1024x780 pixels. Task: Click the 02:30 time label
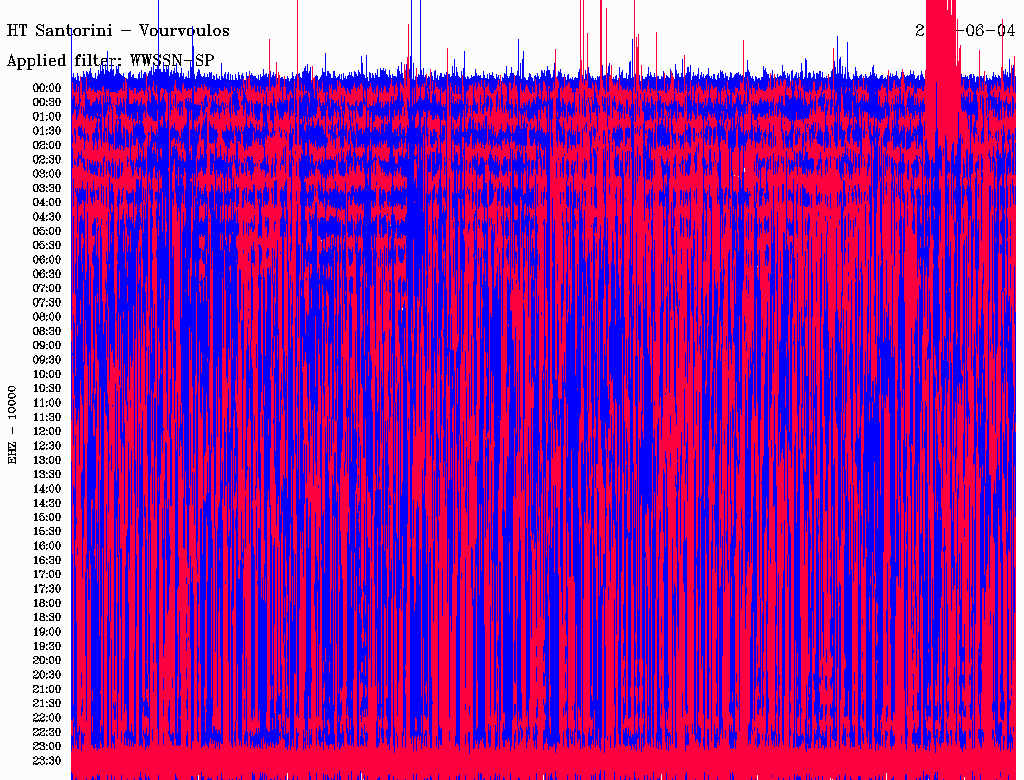point(47,159)
